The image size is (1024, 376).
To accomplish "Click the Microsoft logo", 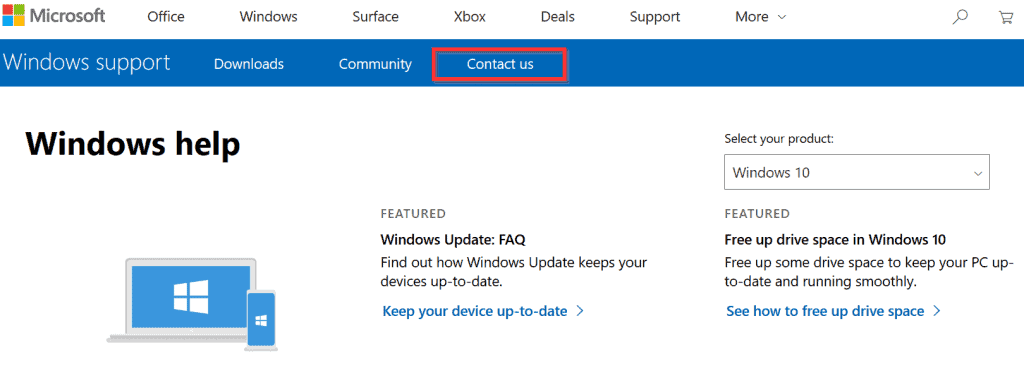I will pyautogui.click(x=54, y=16).
